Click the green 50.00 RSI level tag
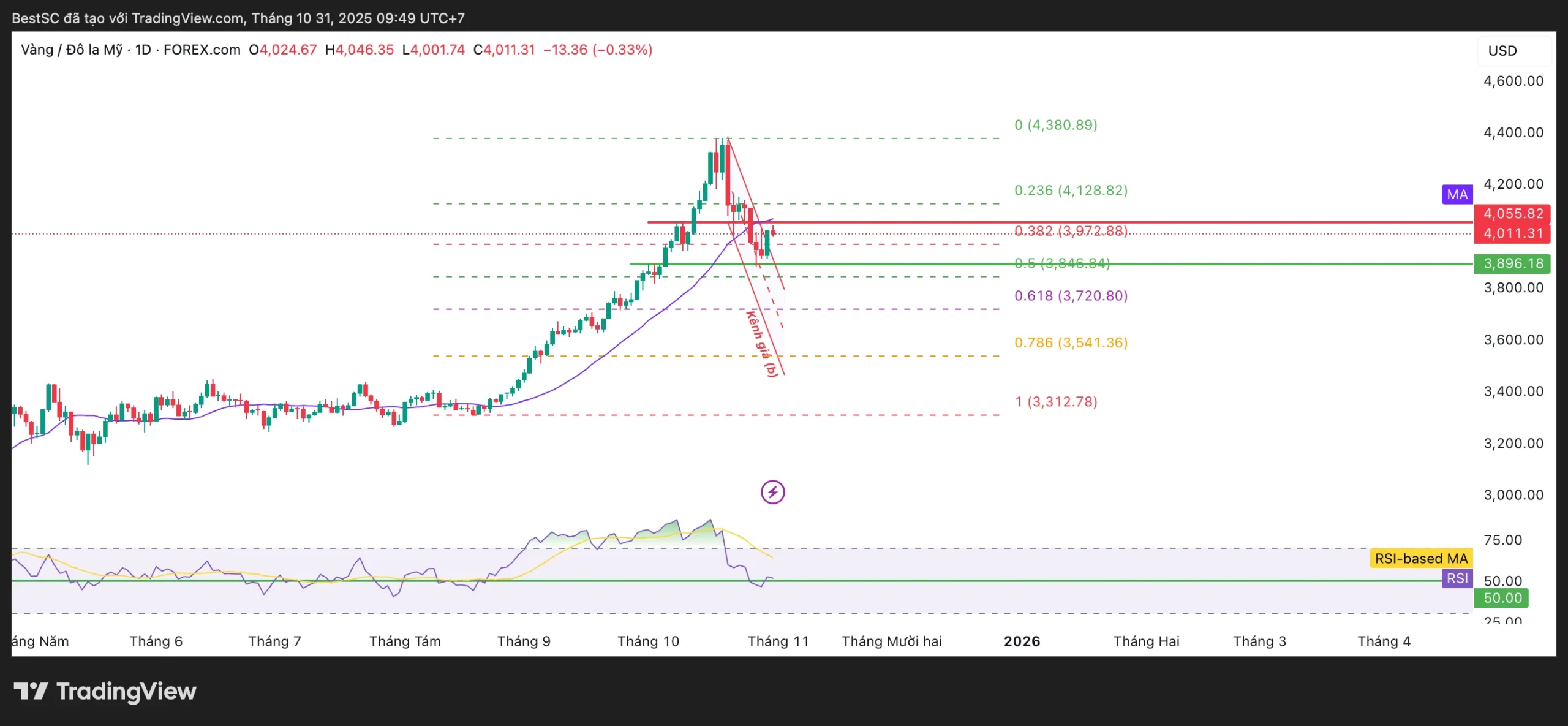This screenshot has width=1568, height=726. coord(1502,597)
